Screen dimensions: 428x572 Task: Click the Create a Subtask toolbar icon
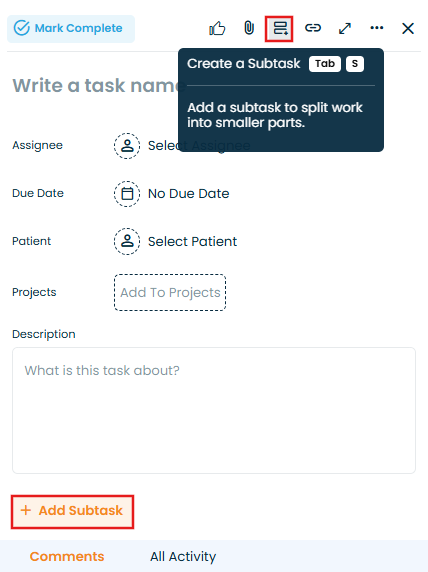click(x=279, y=28)
